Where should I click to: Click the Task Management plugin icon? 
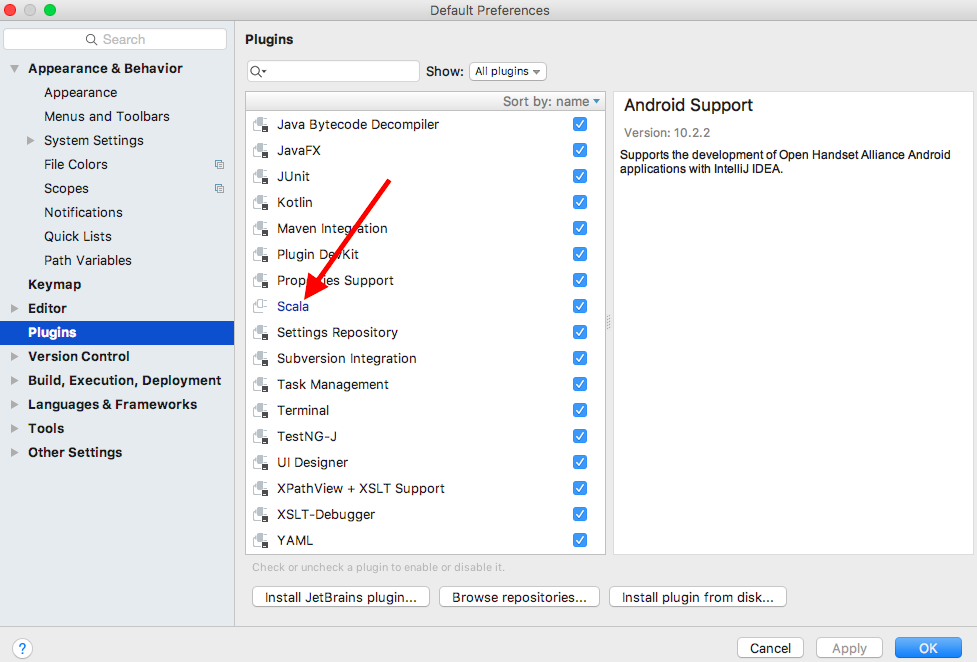click(x=260, y=385)
